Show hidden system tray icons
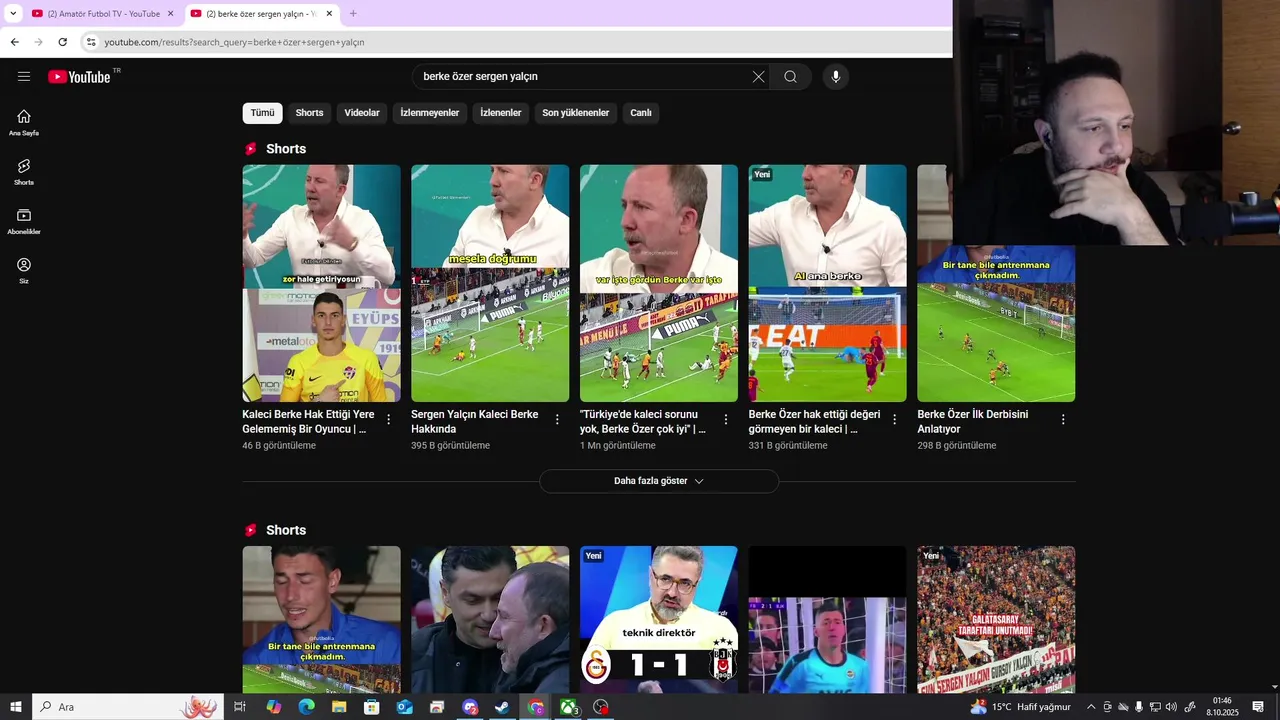The image size is (1280, 720). click(x=1091, y=707)
